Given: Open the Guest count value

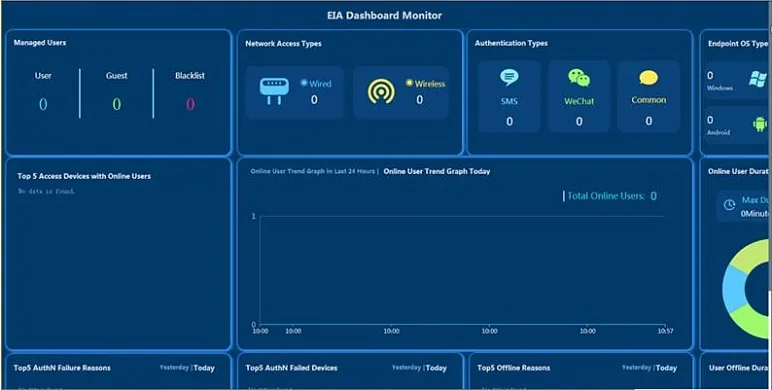Looking at the screenshot, I should [x=116, y=104].
